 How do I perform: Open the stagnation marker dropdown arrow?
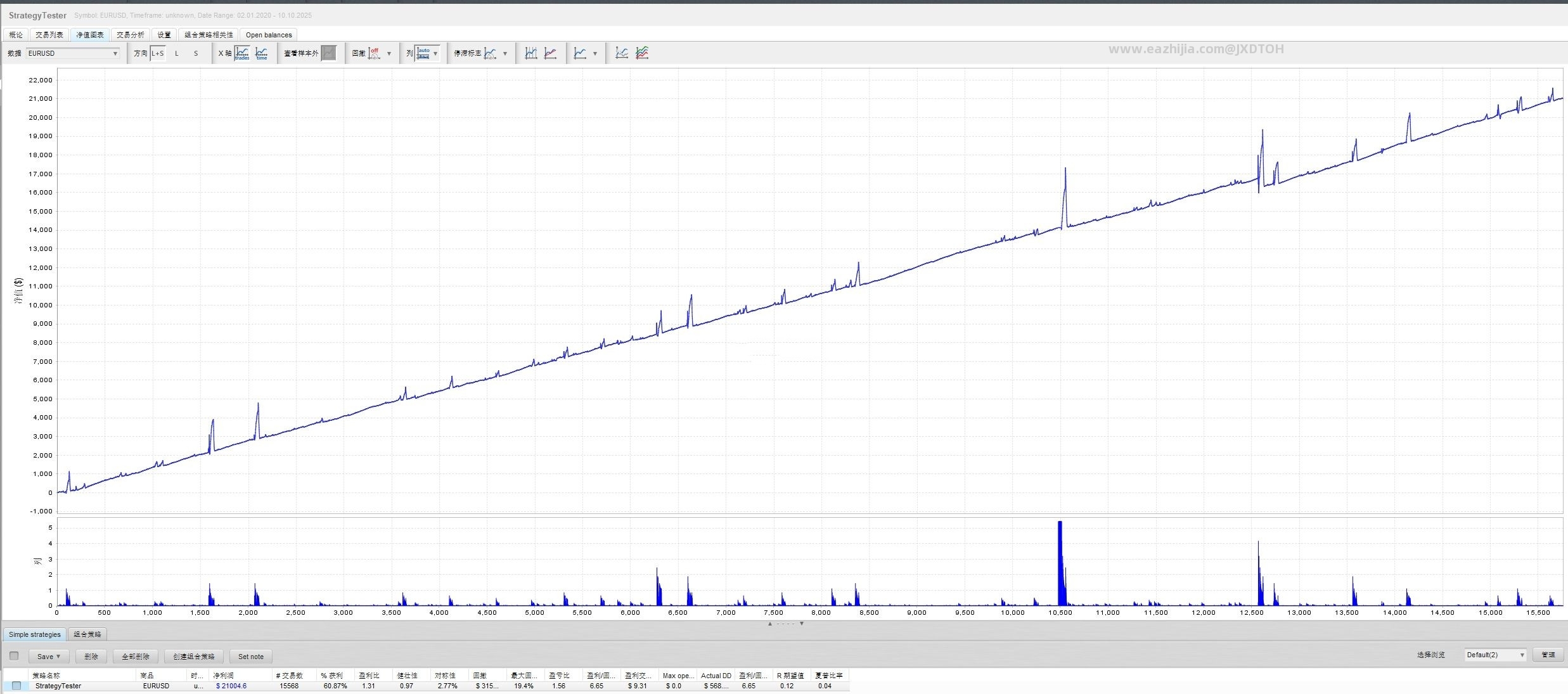(505, 54)
